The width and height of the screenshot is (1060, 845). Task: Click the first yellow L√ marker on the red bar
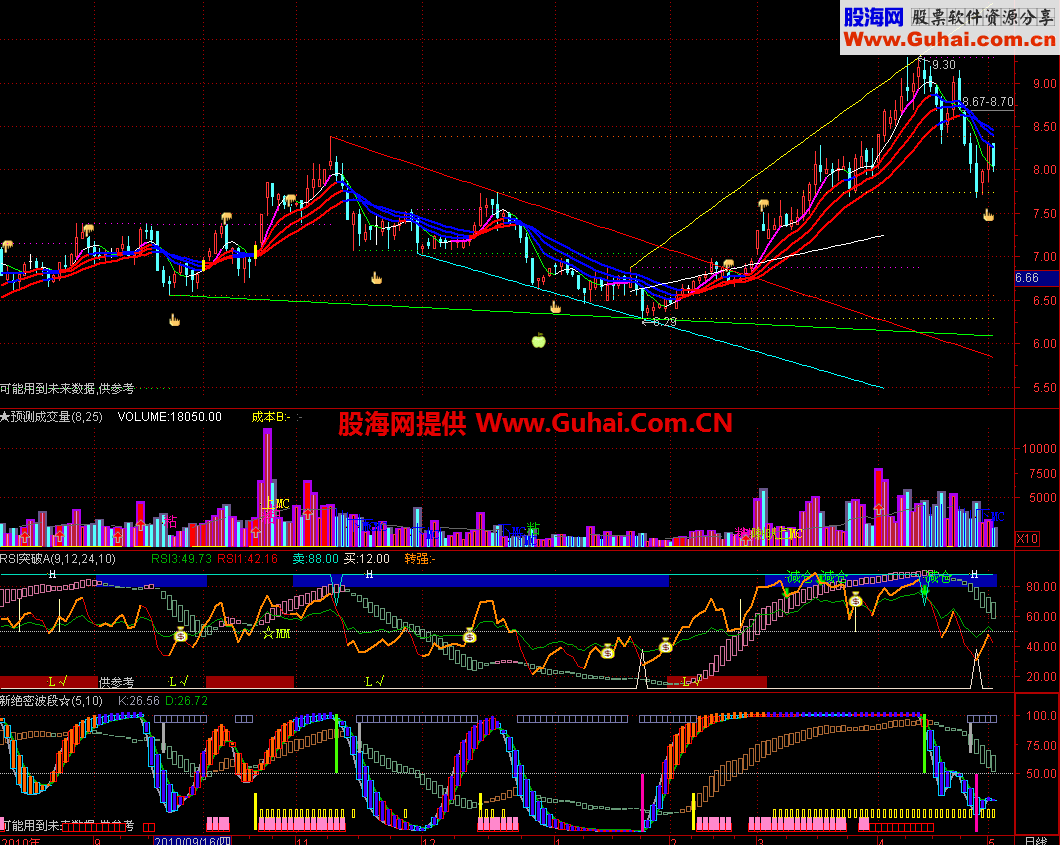[57, 681]
